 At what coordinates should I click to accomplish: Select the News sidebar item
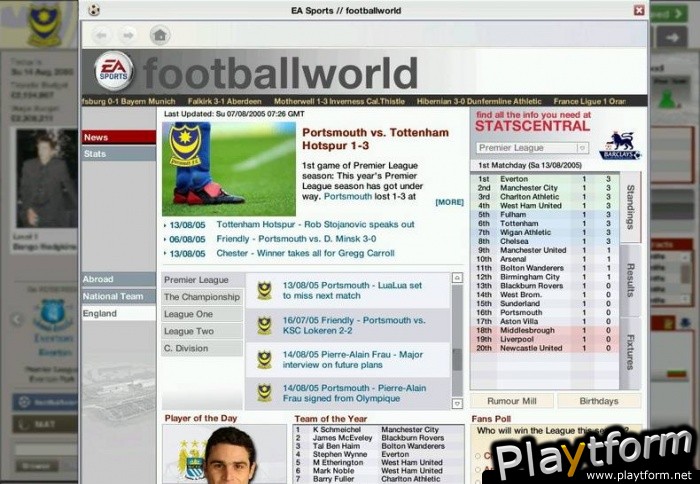[119, 137]
